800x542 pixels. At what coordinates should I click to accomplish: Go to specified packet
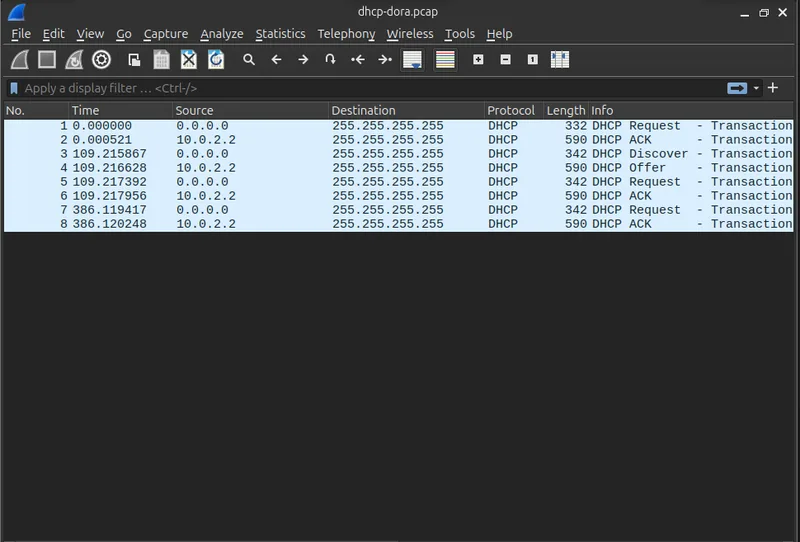point(330,60)
